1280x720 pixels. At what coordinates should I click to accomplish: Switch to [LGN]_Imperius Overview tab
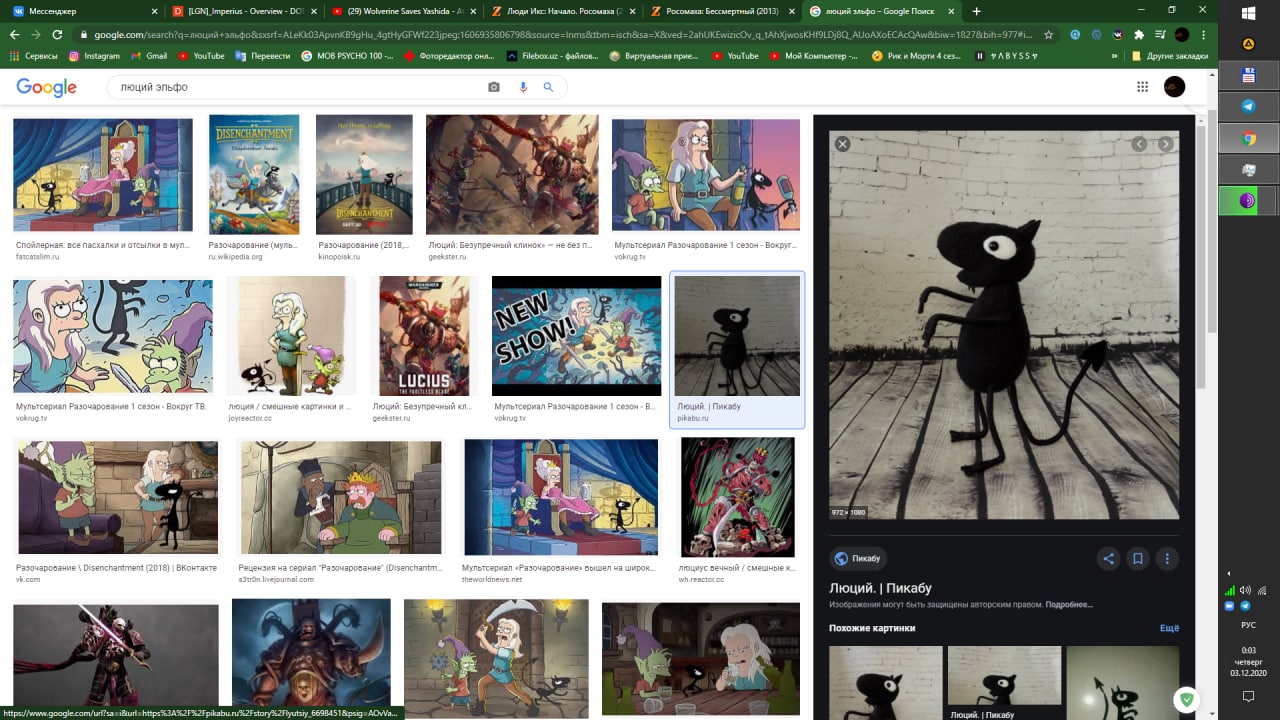coord(243,11)
